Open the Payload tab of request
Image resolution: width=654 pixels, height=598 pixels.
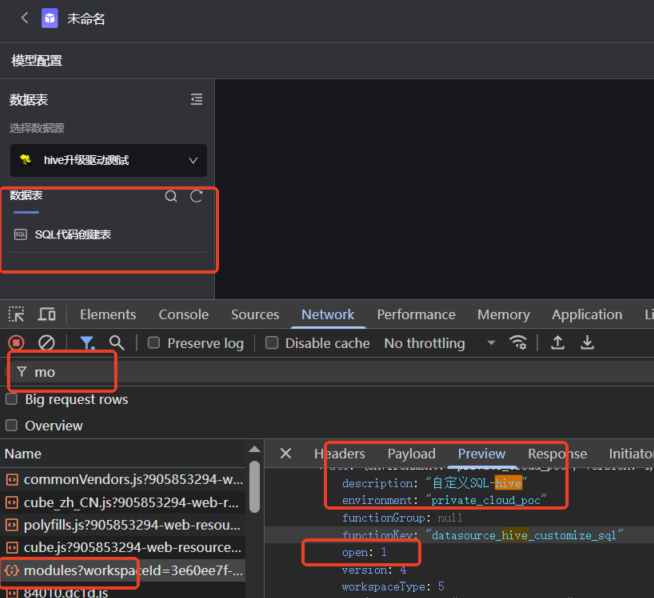coord(411,454)
